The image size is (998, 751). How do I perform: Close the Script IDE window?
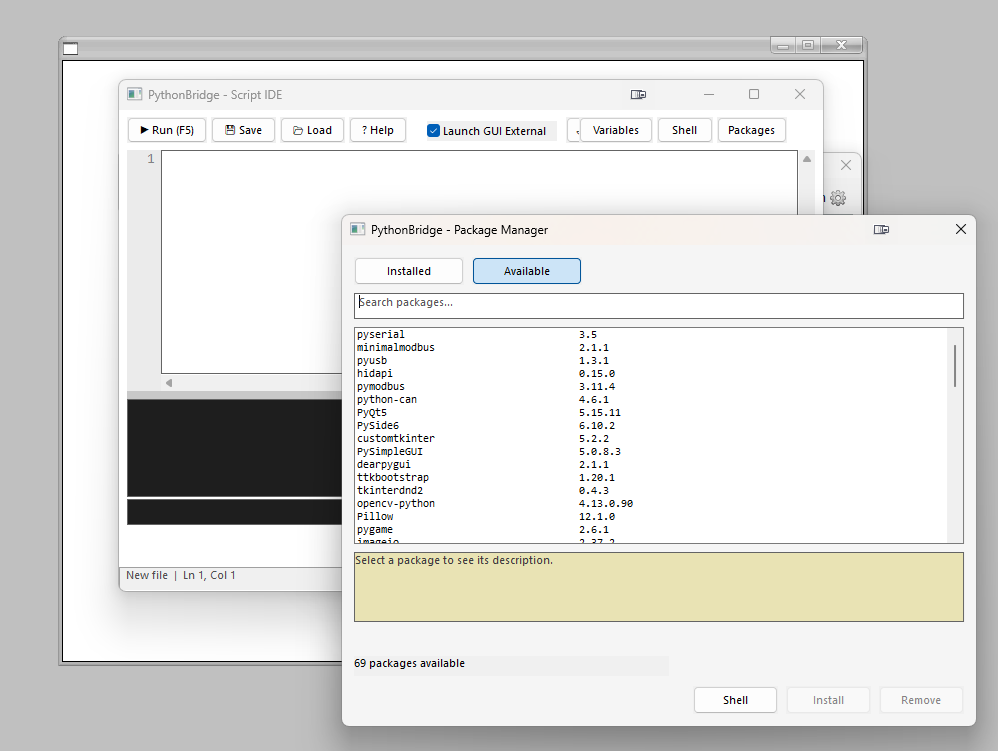pos(800,94)
